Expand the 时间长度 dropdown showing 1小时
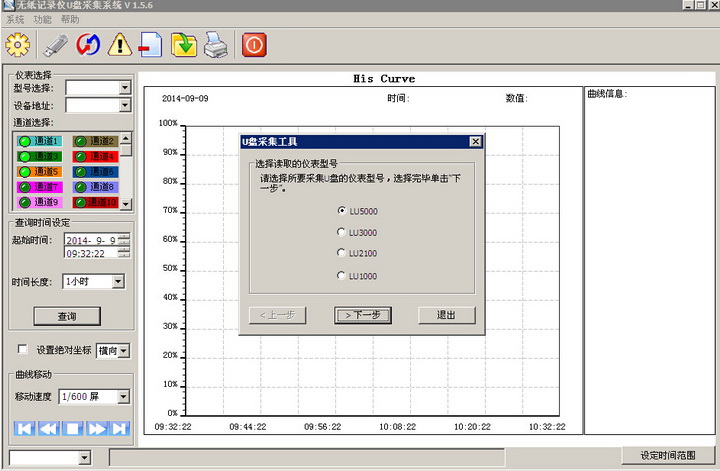Screen dimensions: 720x471 pyautogui.click(x=118, y=282)
